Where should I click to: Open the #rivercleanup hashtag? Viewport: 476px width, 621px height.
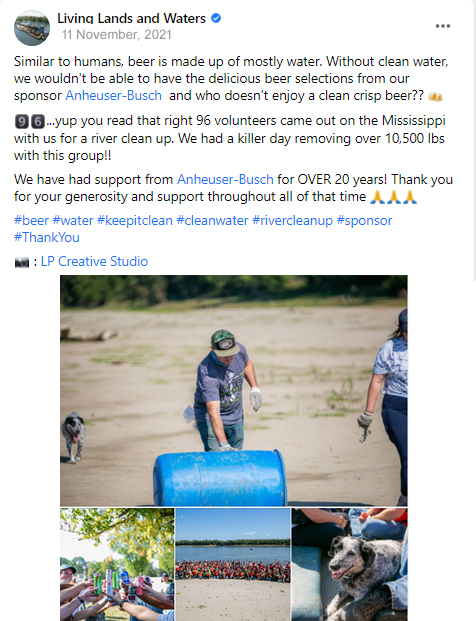[293, 220]
